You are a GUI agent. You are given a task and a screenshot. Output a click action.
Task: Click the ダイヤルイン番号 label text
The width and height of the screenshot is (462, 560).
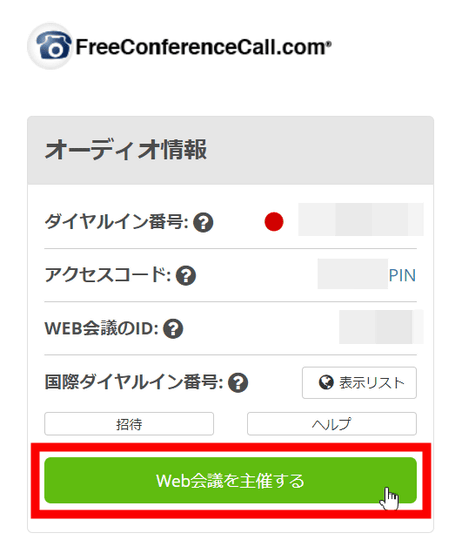coord(116,222)
